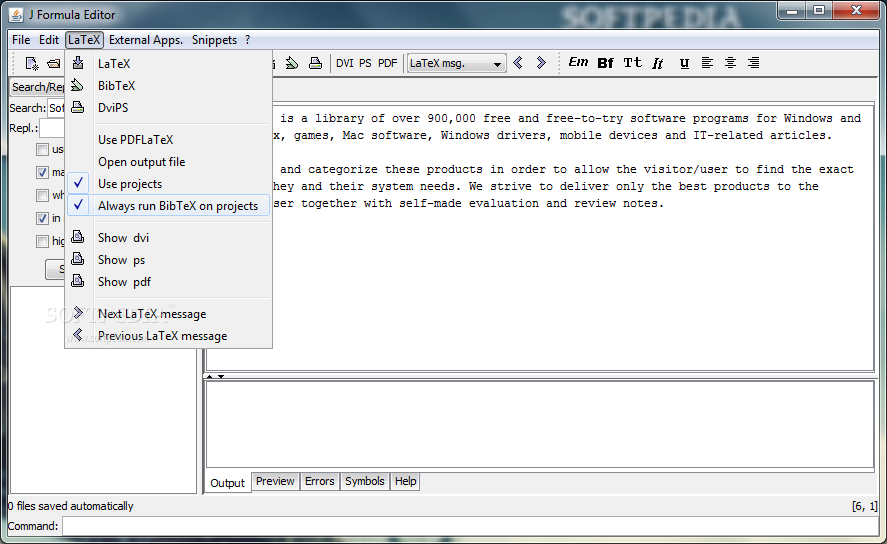887x544 pixels.
Task: Open the Edit menu
Action: click(x=49, y=40)
